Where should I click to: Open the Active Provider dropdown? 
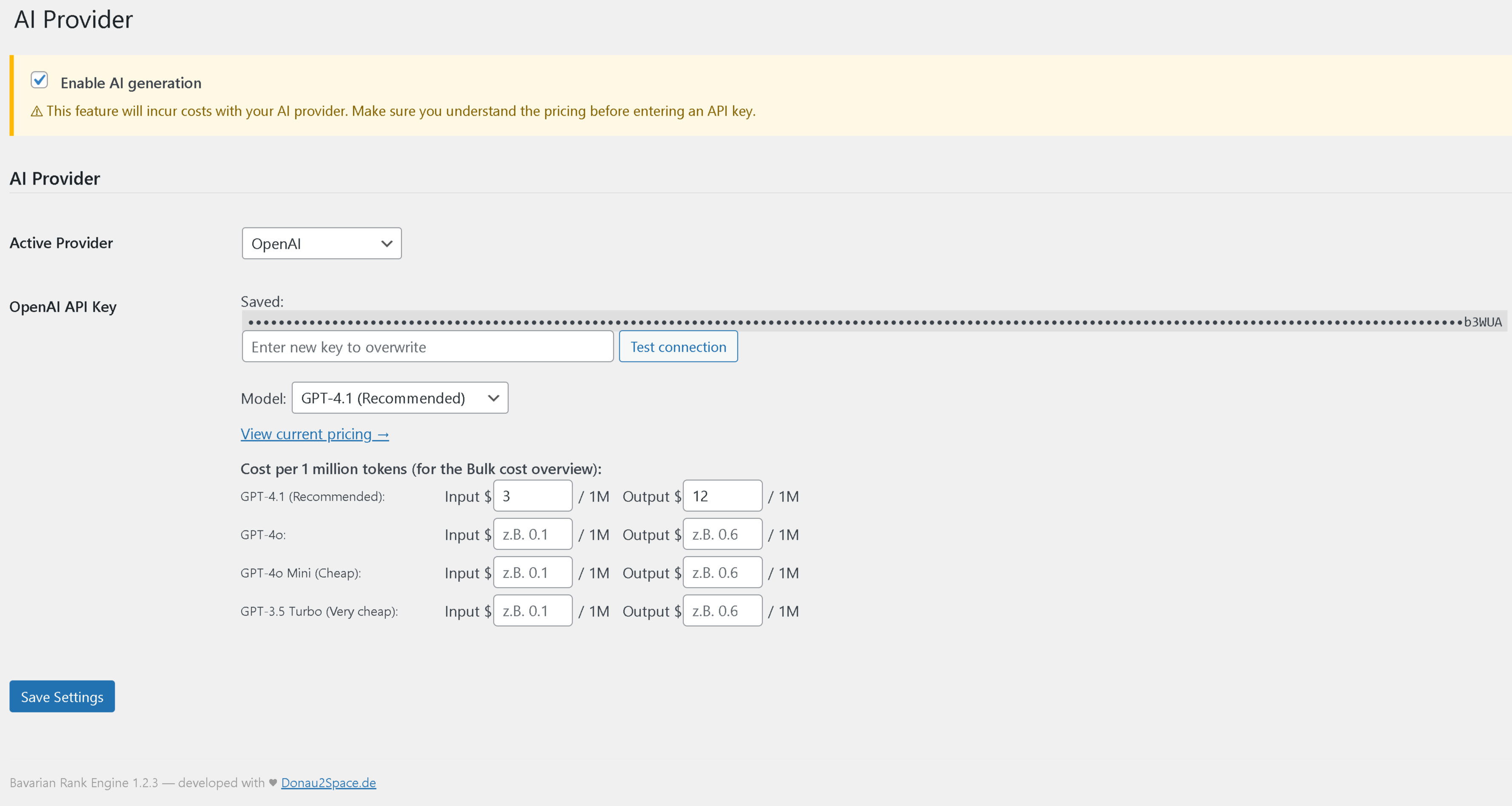pos(321,242)
